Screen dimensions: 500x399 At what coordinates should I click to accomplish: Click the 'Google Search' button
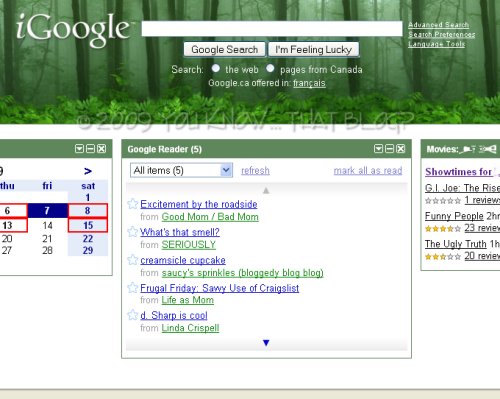225,49
